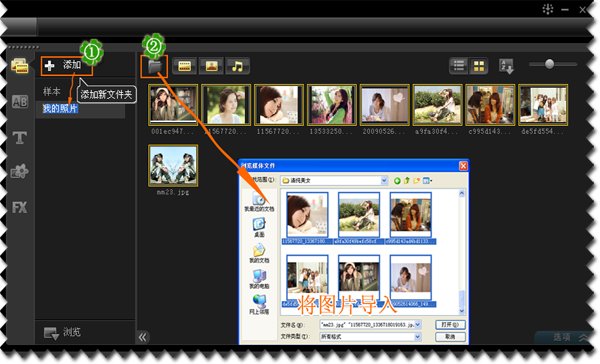Select the 样本 folder in the library
The image size is (600, 364).
click(52, 92)
